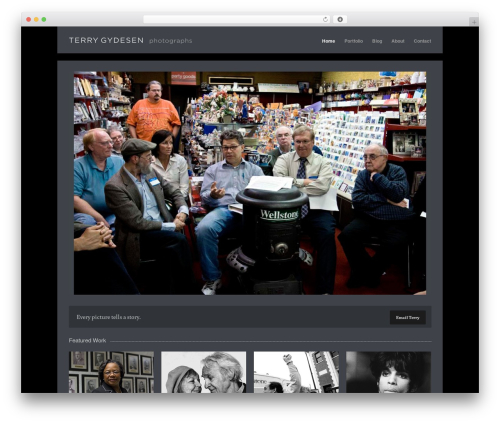The image size is (500, 423).
Task: Click the Terry Gydesen site title
Action: point(106,40)
